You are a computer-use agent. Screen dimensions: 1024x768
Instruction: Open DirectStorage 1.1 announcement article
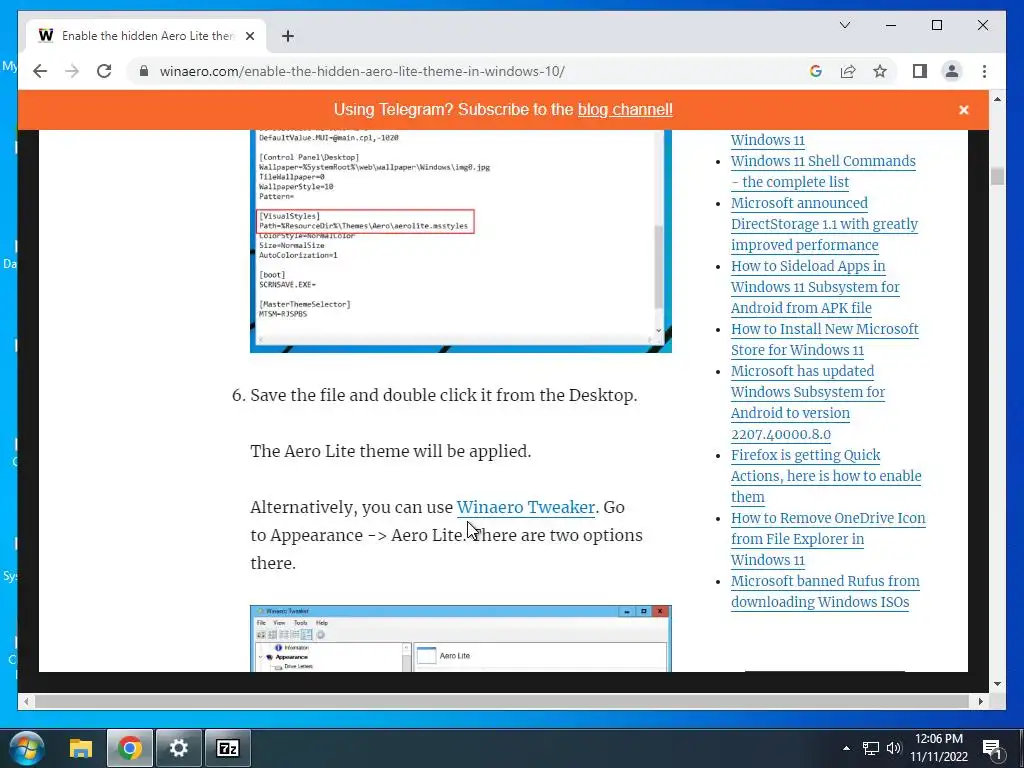[x=824, y=224]
